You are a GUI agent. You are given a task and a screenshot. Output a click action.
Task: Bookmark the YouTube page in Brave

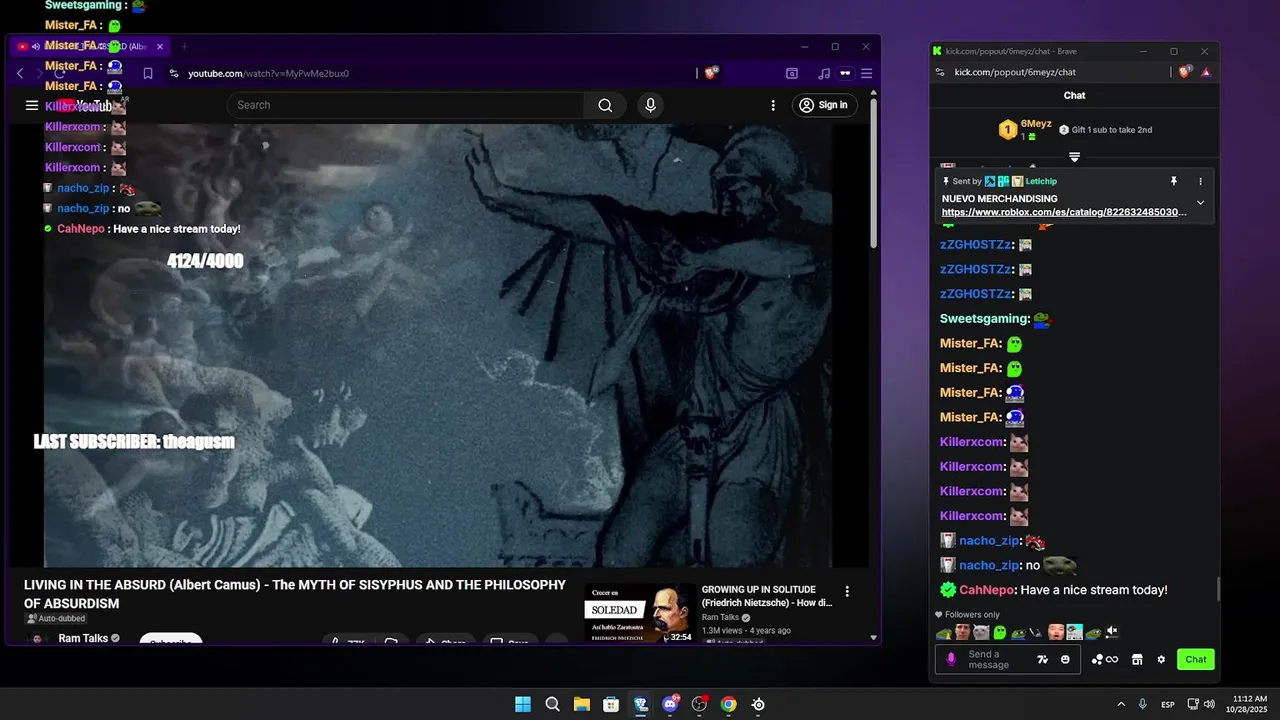148,73
